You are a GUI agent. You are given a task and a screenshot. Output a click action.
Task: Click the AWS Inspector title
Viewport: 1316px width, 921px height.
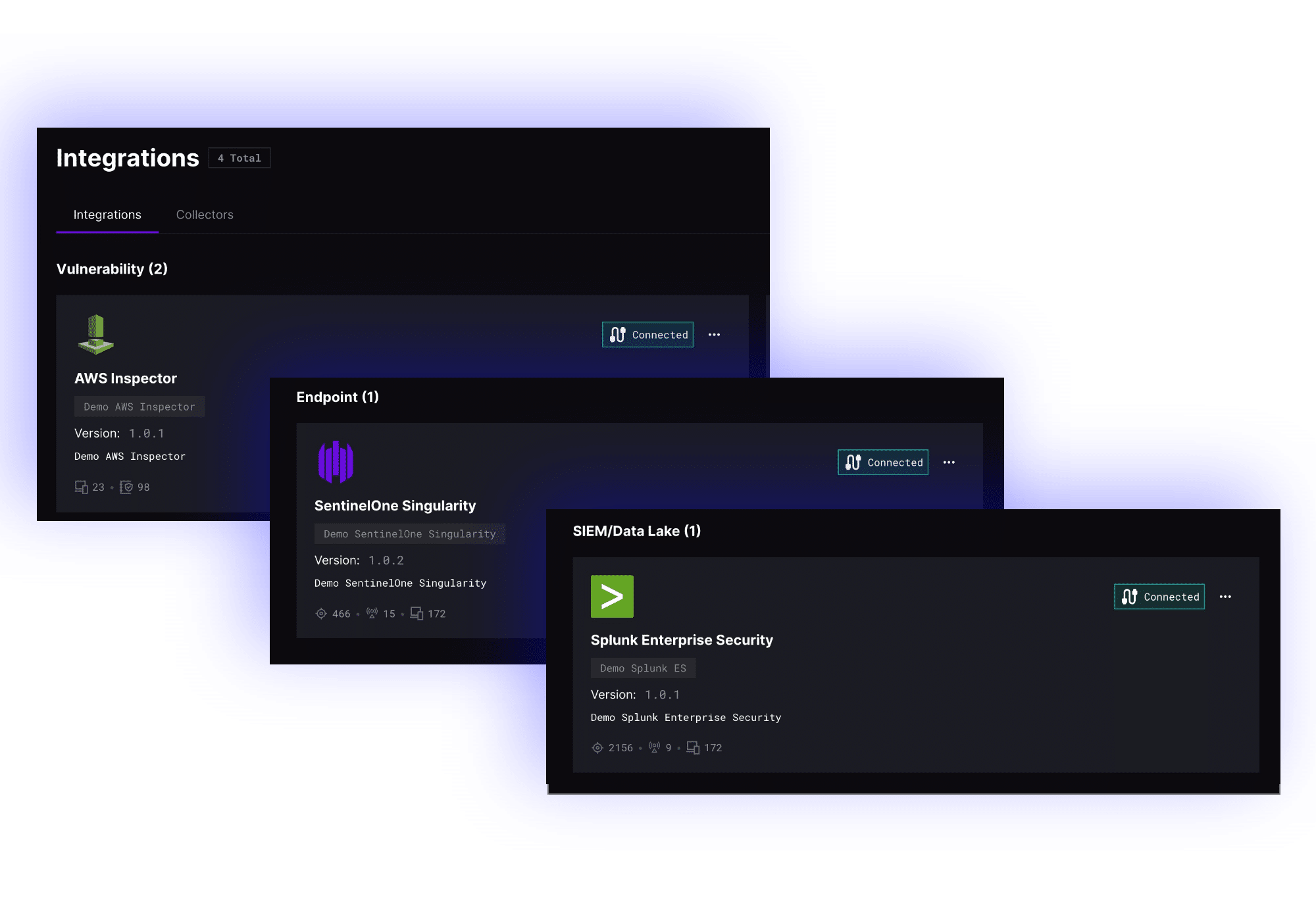126,378
